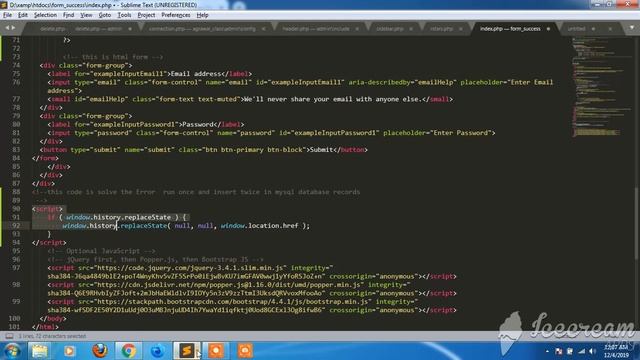Click line number 74 in the gutter
The width and height of the screenshot is (640, 360).
16,65
